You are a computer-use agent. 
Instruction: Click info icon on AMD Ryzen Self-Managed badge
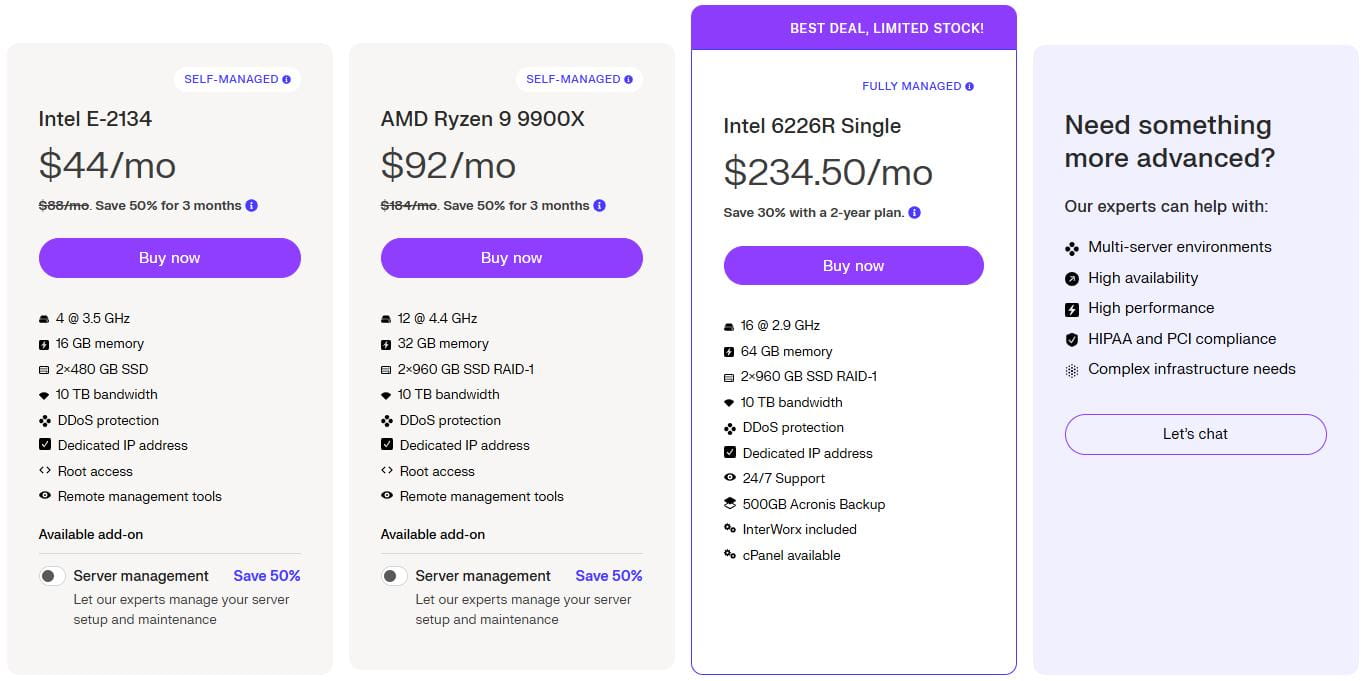pos(629,80)
